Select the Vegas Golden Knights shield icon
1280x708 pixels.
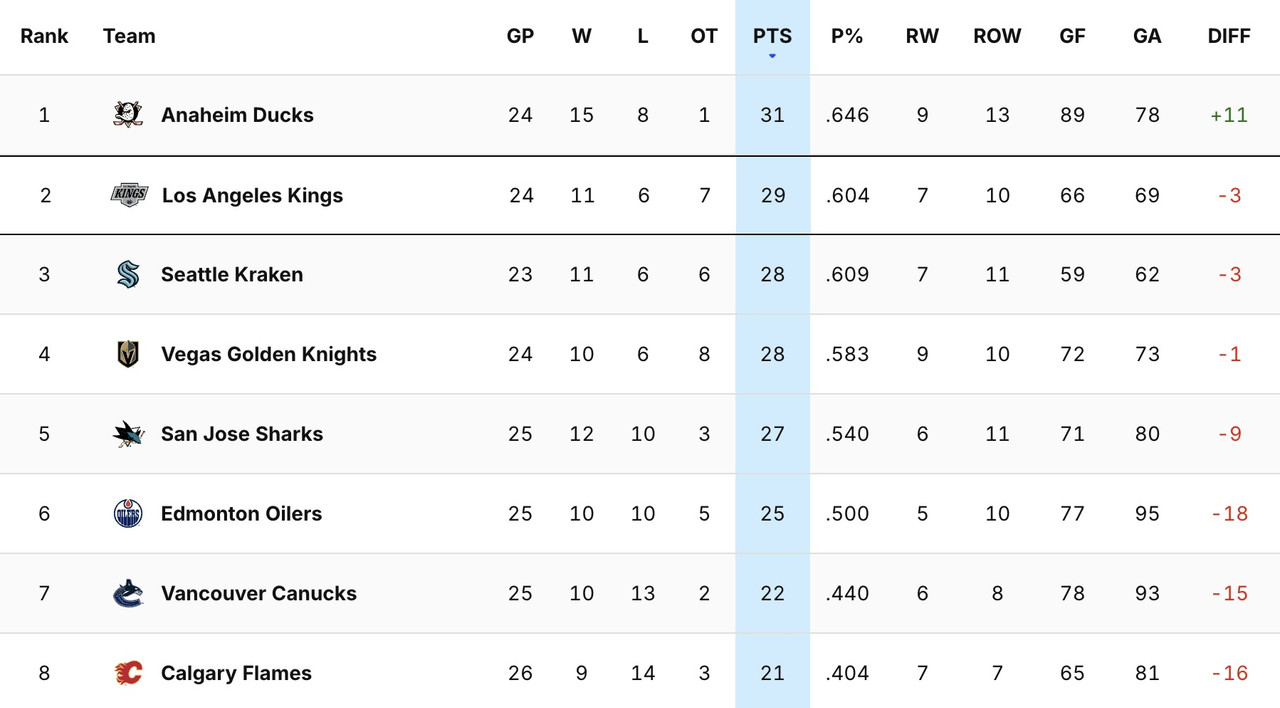coord(127,353)
